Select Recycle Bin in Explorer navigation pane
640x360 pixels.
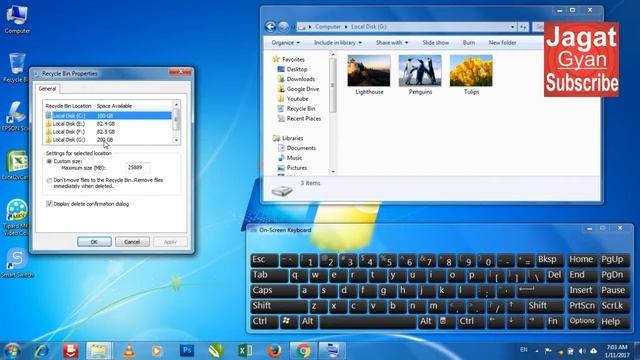[x=296, y=109]
